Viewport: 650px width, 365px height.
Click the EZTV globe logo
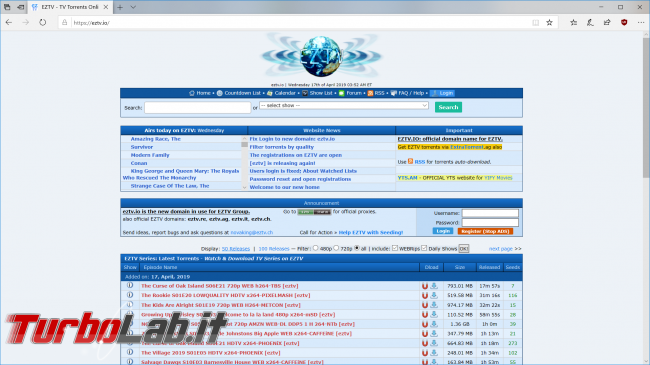coord(321,56)
